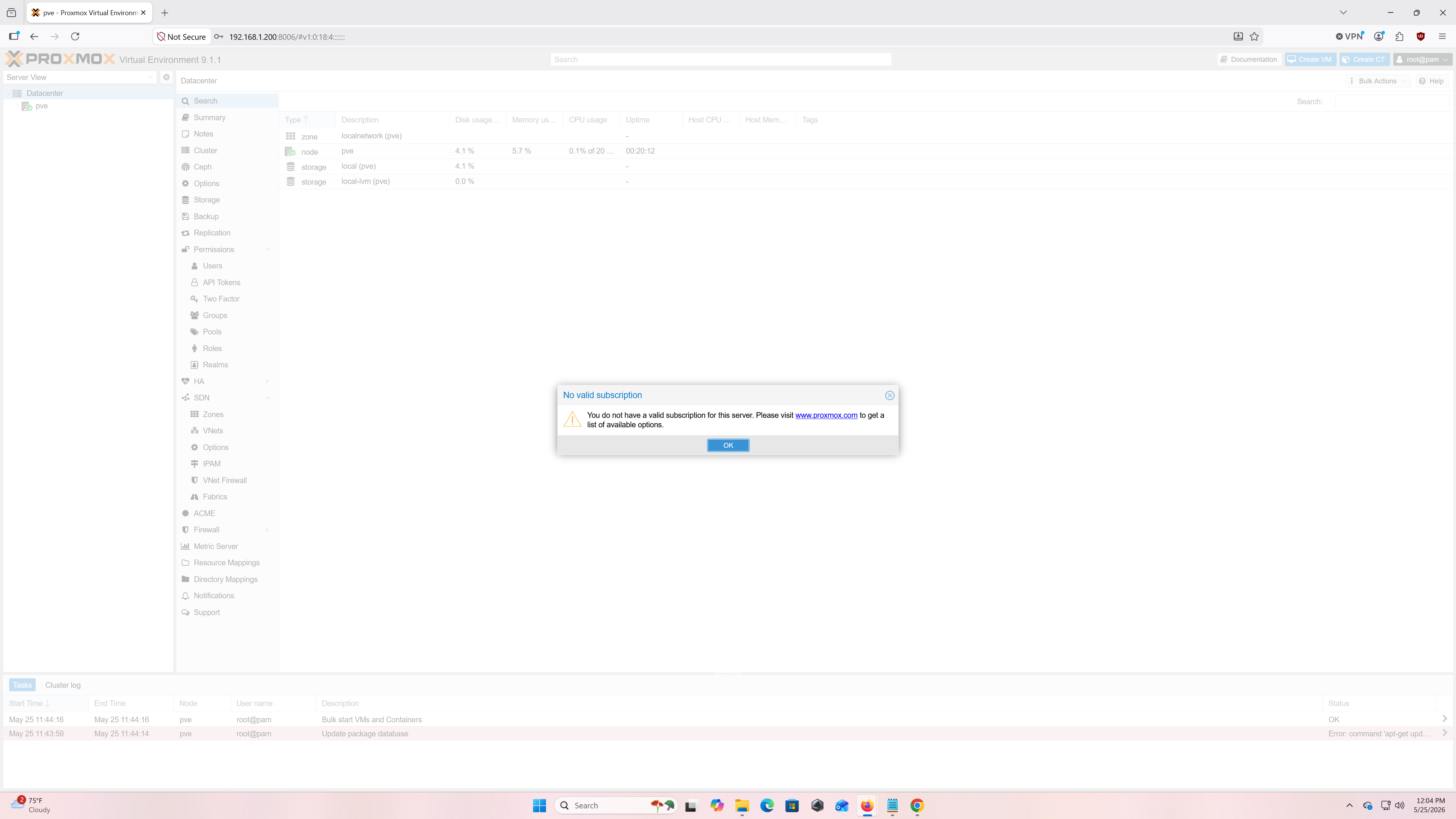
Task: Switch to the Cluster log tab
Action: (63, 685)
